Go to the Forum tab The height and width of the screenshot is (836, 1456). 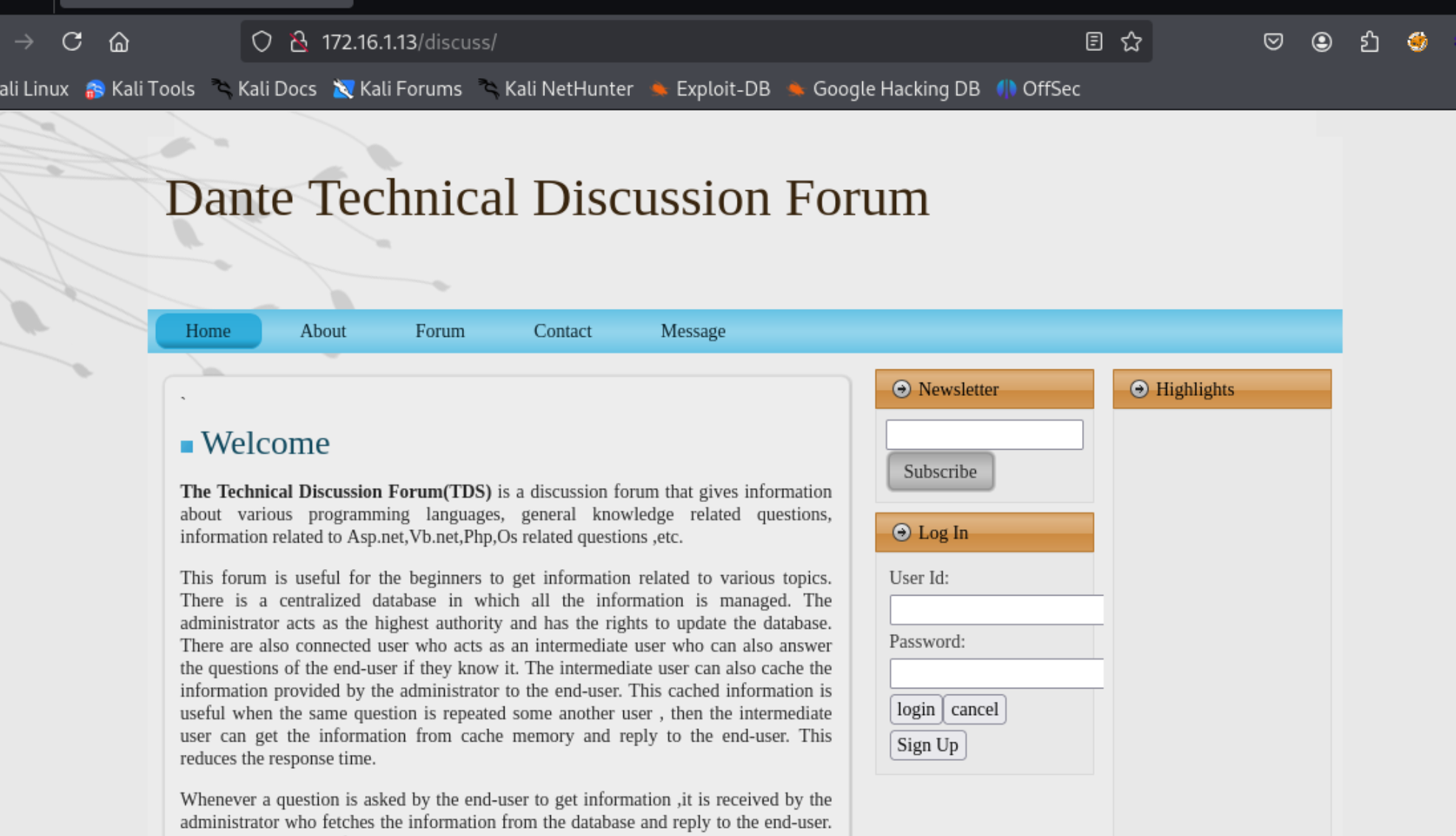click(440, 331)
